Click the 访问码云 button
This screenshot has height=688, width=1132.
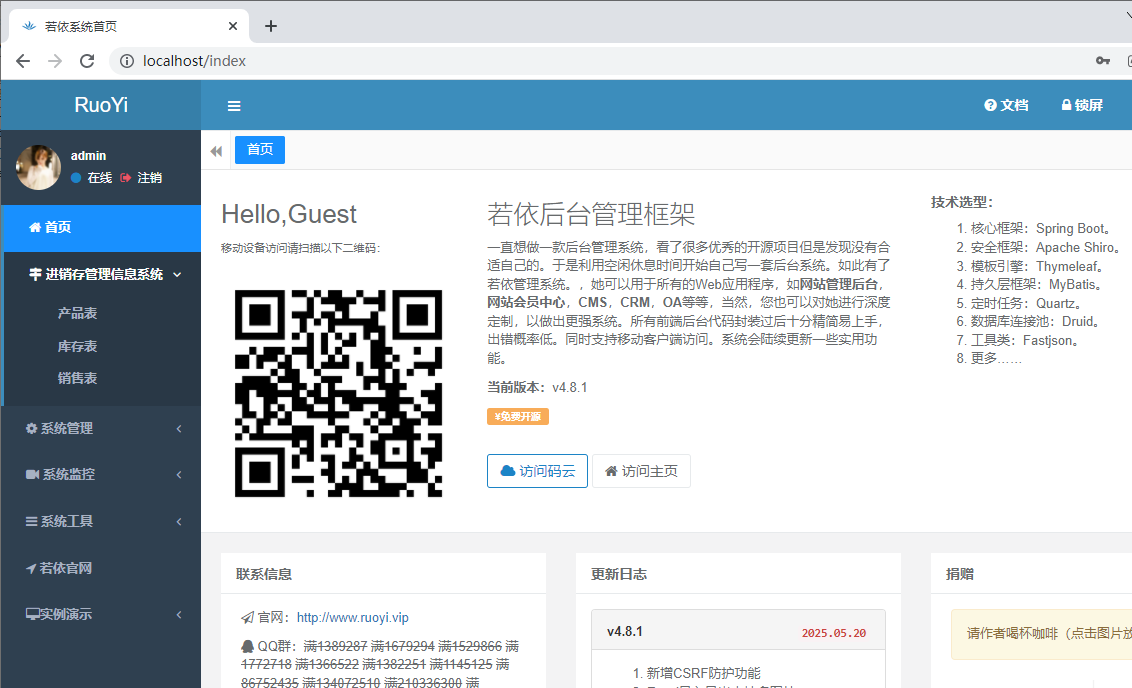click(x=537, y=471)
